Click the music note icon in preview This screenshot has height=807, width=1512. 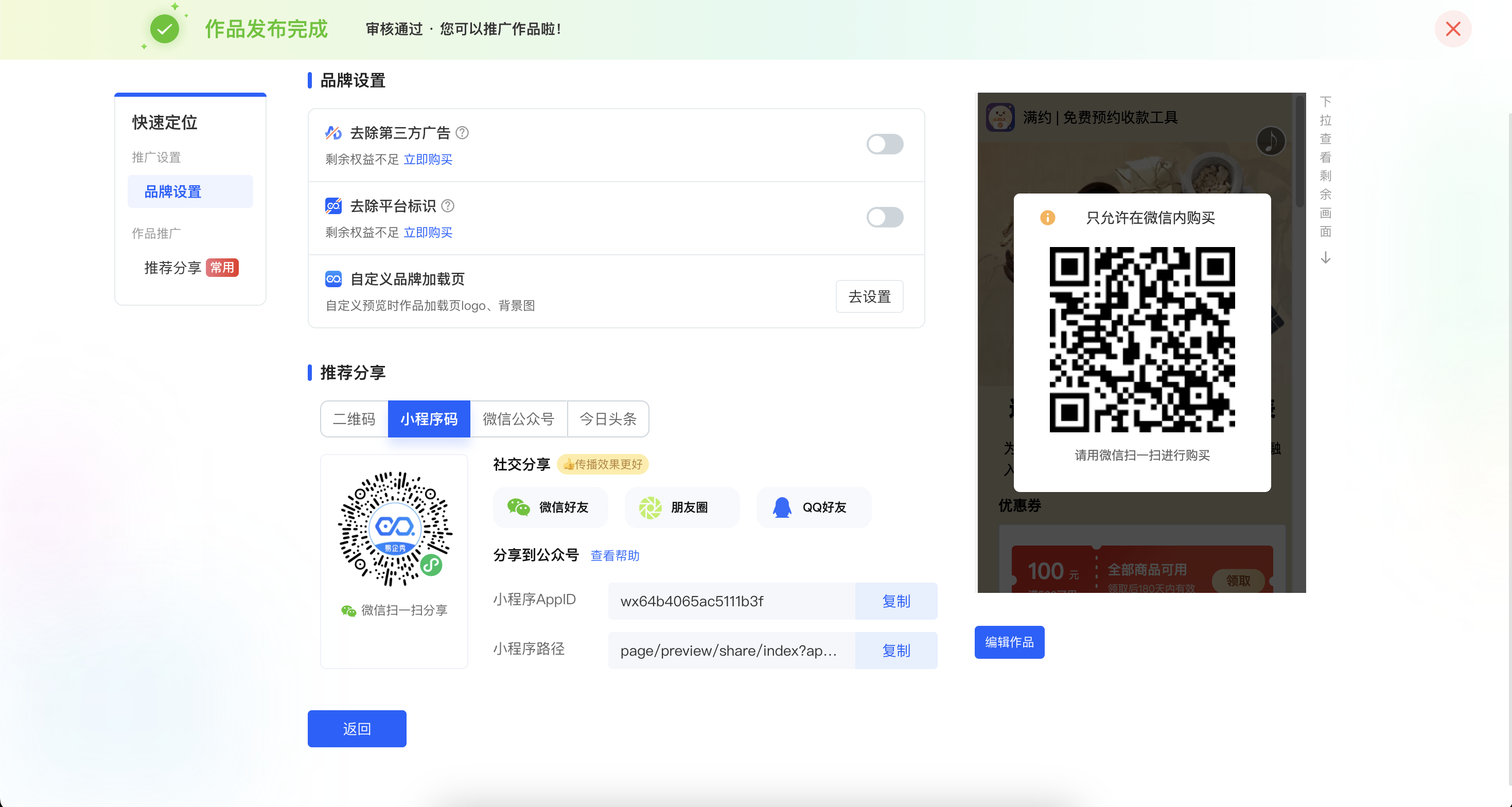pos(1271,142)
